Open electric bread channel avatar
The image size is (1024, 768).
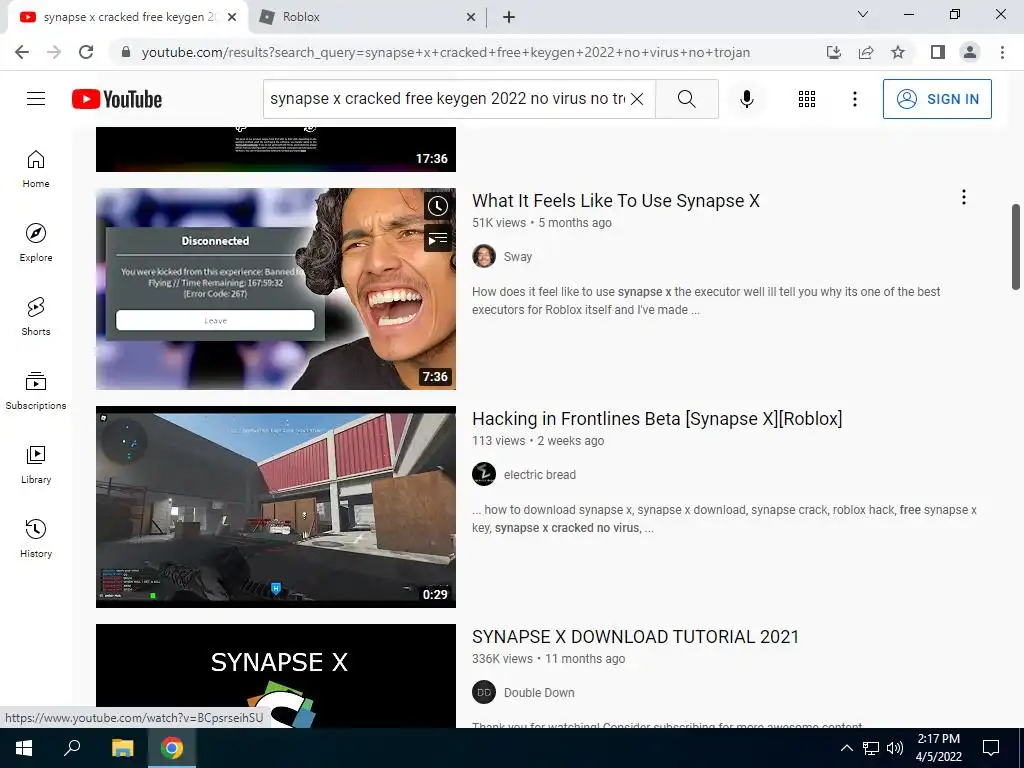484,474
